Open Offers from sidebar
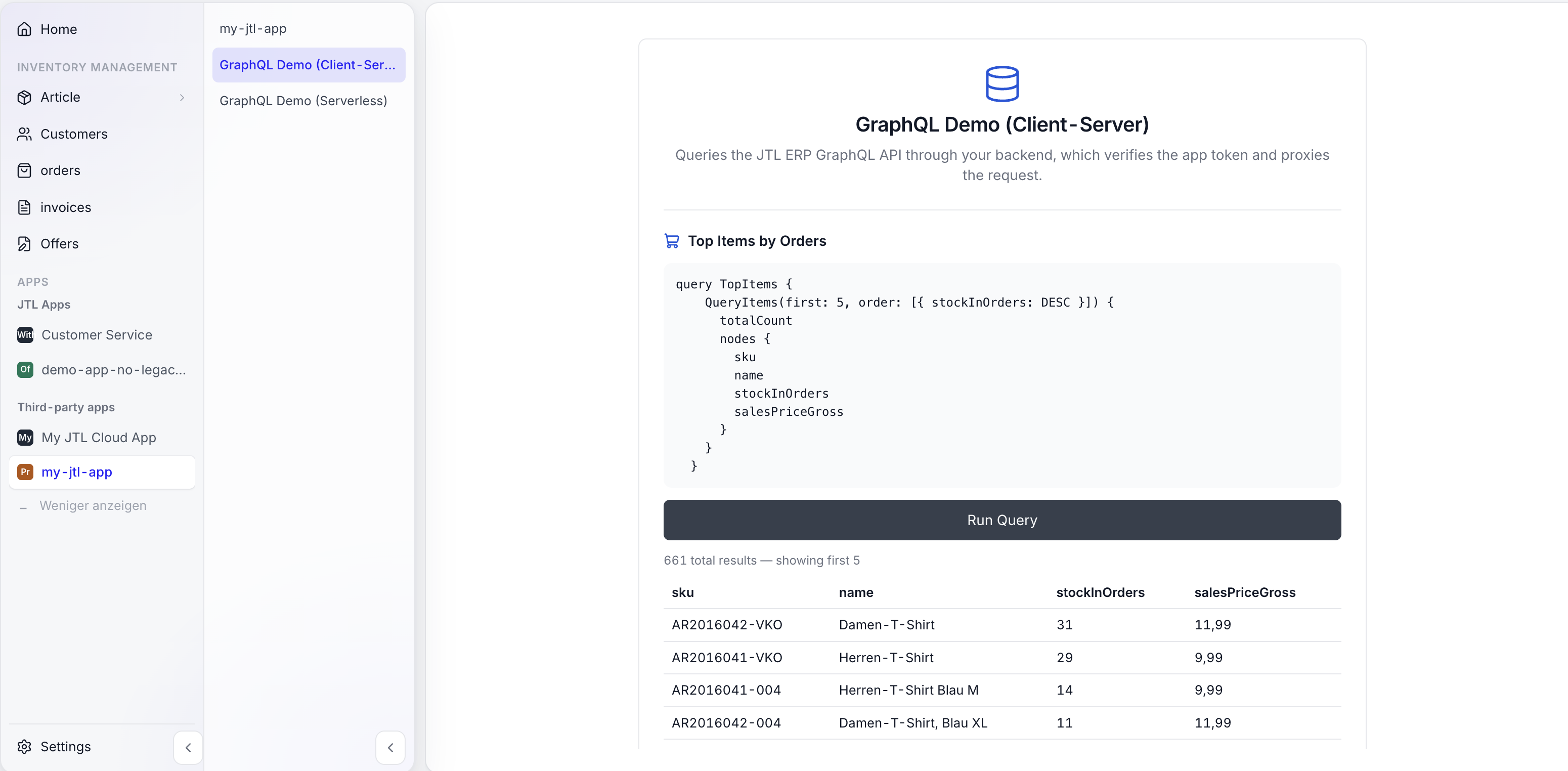 pyautogui.click(x=59, y=244)
